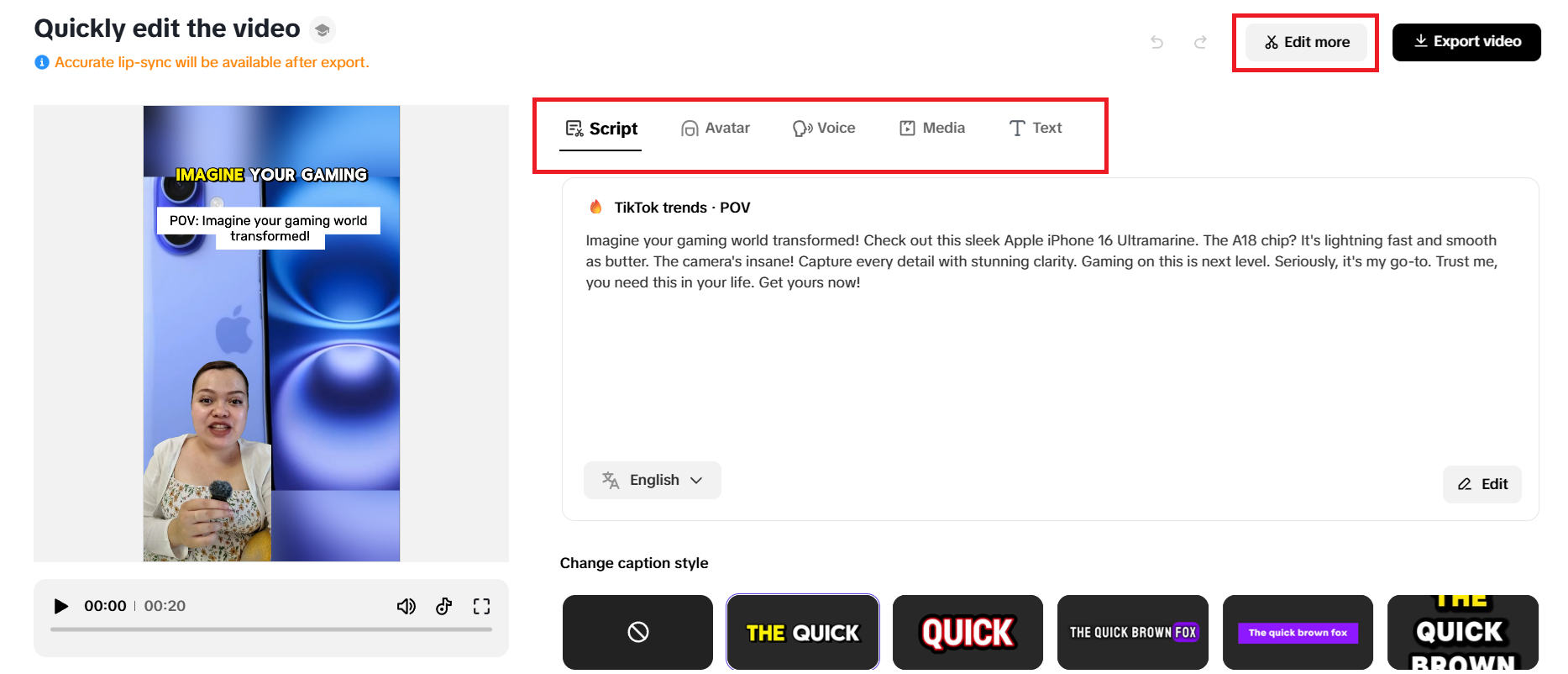Open the Voice tab
Viewport: 1568px width, 674px height.
824,128
